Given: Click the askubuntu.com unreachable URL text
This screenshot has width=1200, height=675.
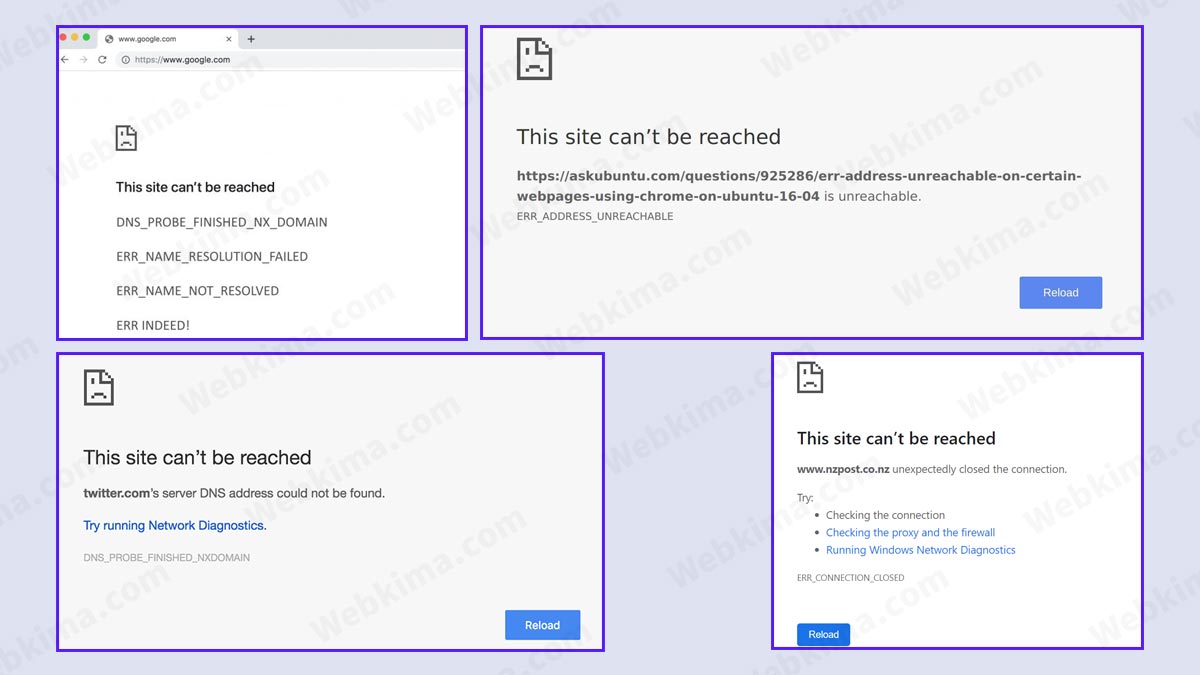Looking at the screenshot, I should pyautogui.click(x=799, y=186).
